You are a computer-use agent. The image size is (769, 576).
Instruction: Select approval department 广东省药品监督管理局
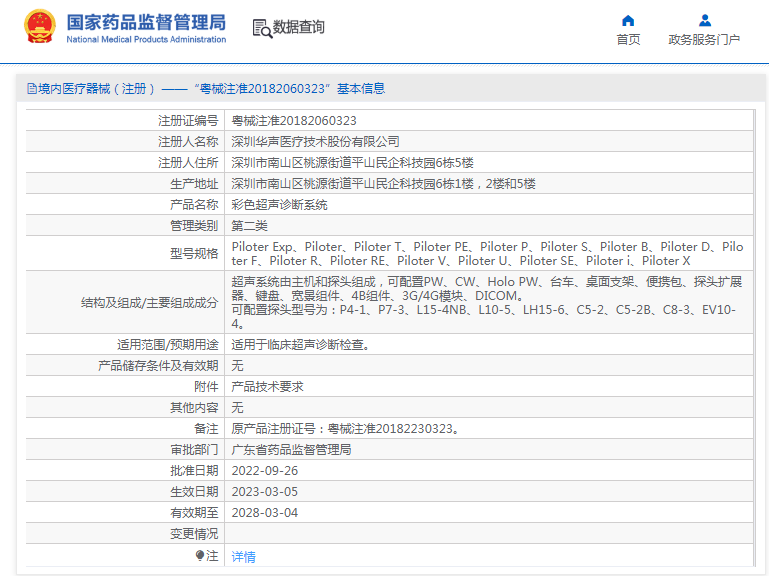point(291,450)
